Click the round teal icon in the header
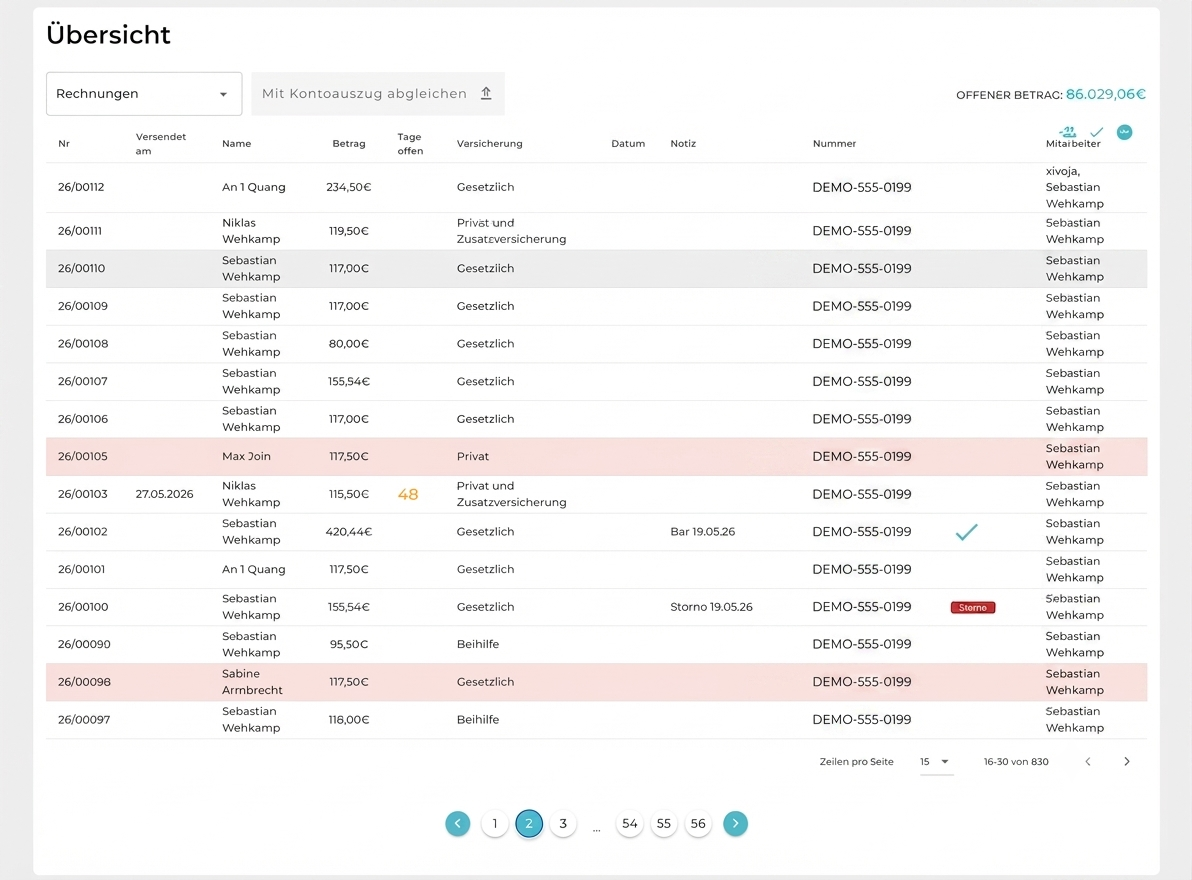1192x880 pixels. (x=1124, y=132)
